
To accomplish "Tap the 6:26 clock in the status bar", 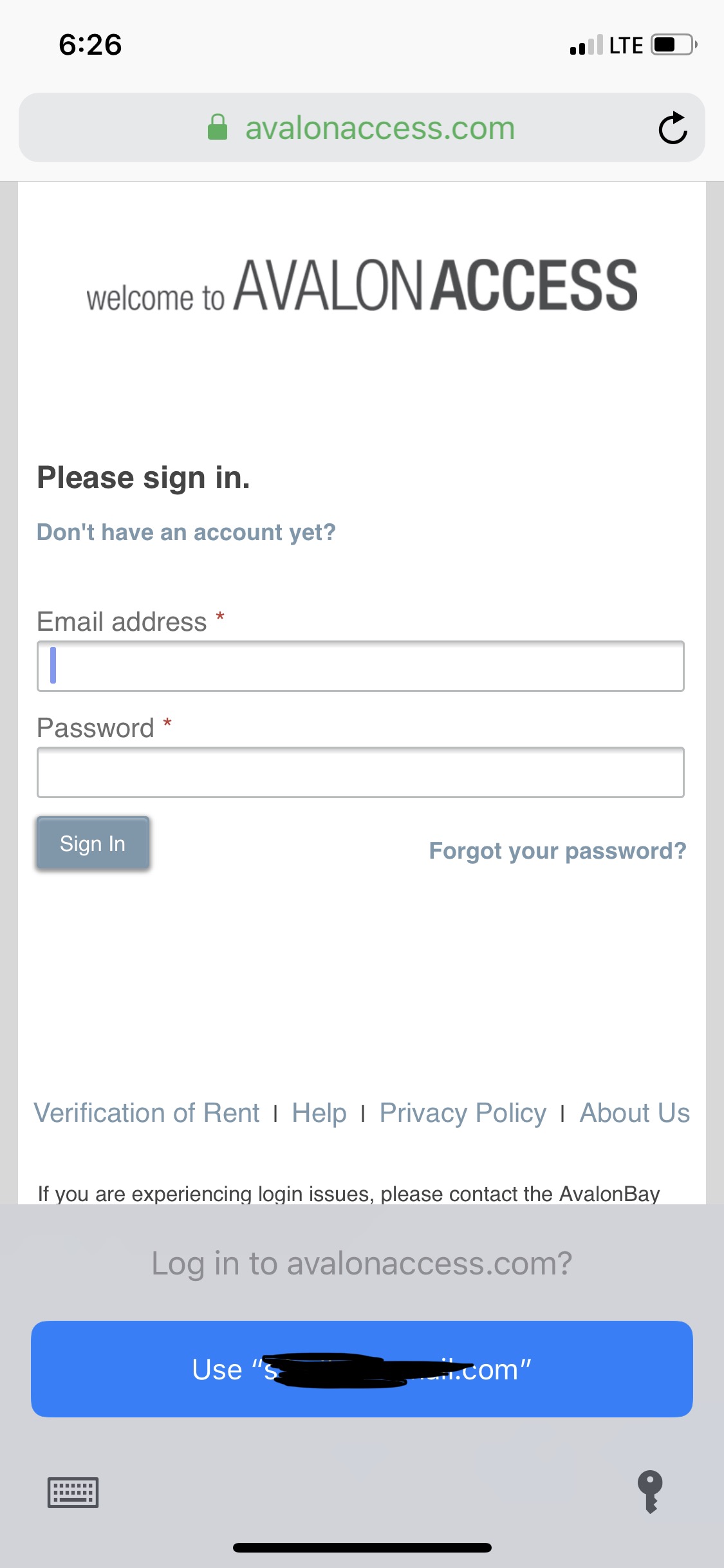I will coord(90,45).
